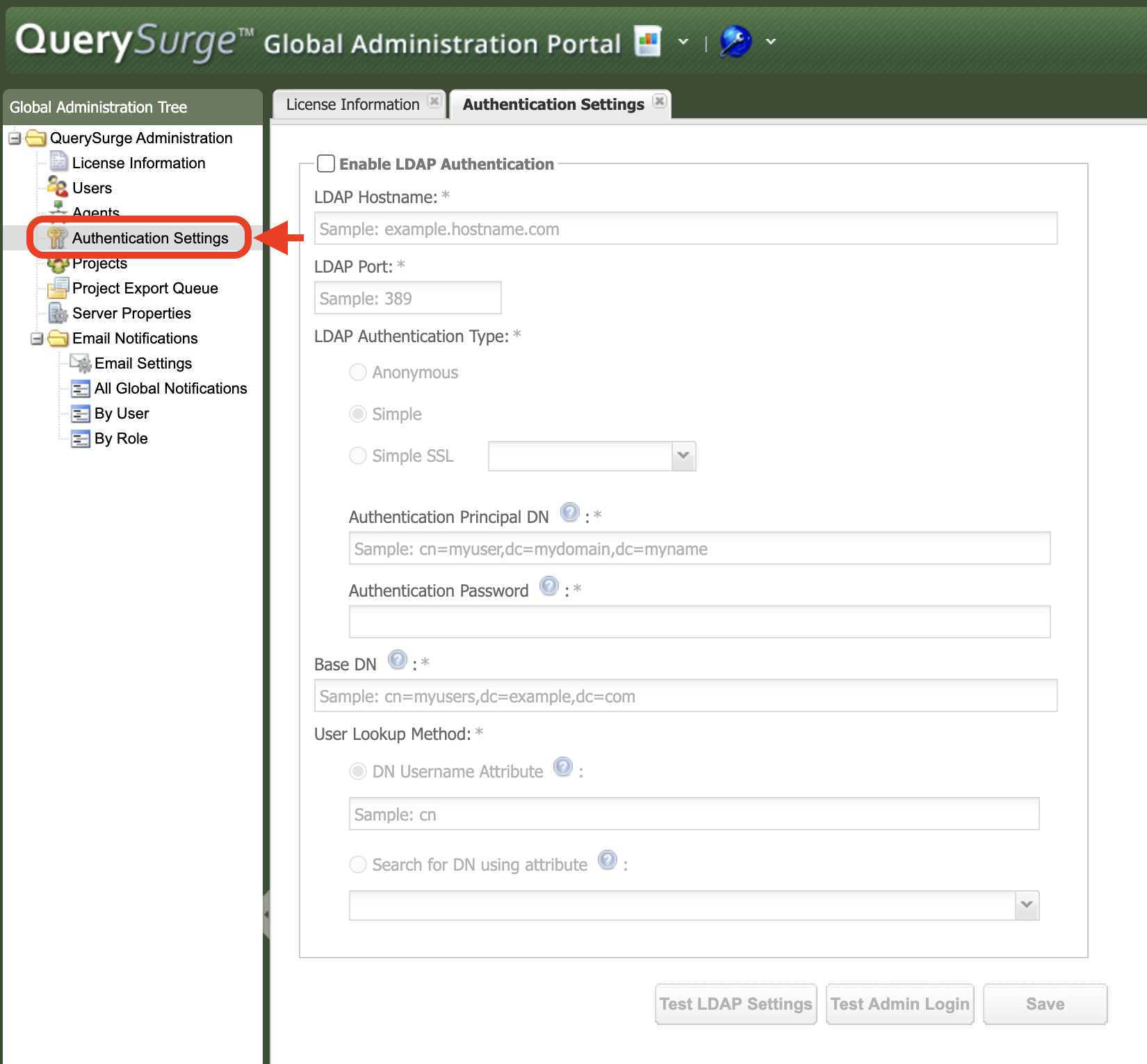The width and height of the screenshot is (1147, 1064).
Task: Click the Test LDAP Settings button
Action: tap(735, 1004)
